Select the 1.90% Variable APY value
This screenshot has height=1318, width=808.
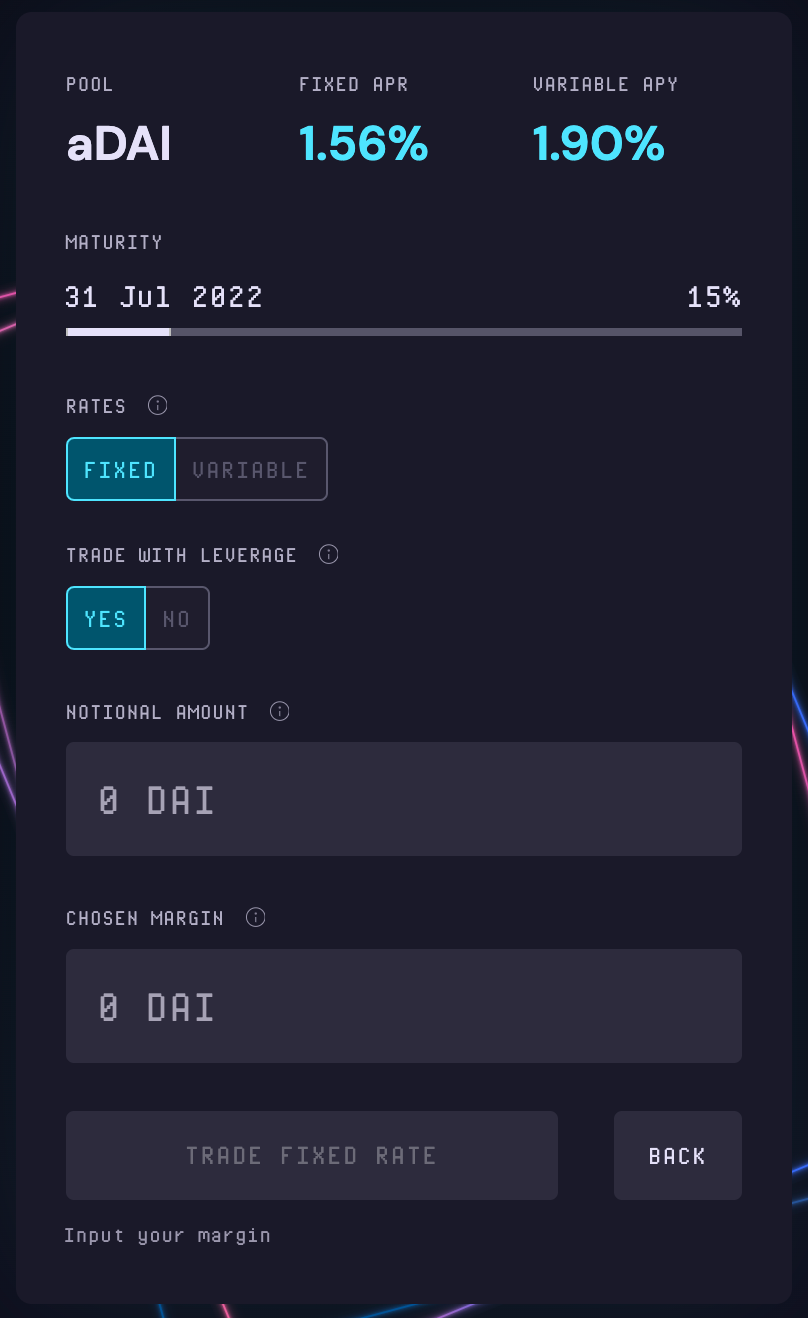[x=598, y=145]
